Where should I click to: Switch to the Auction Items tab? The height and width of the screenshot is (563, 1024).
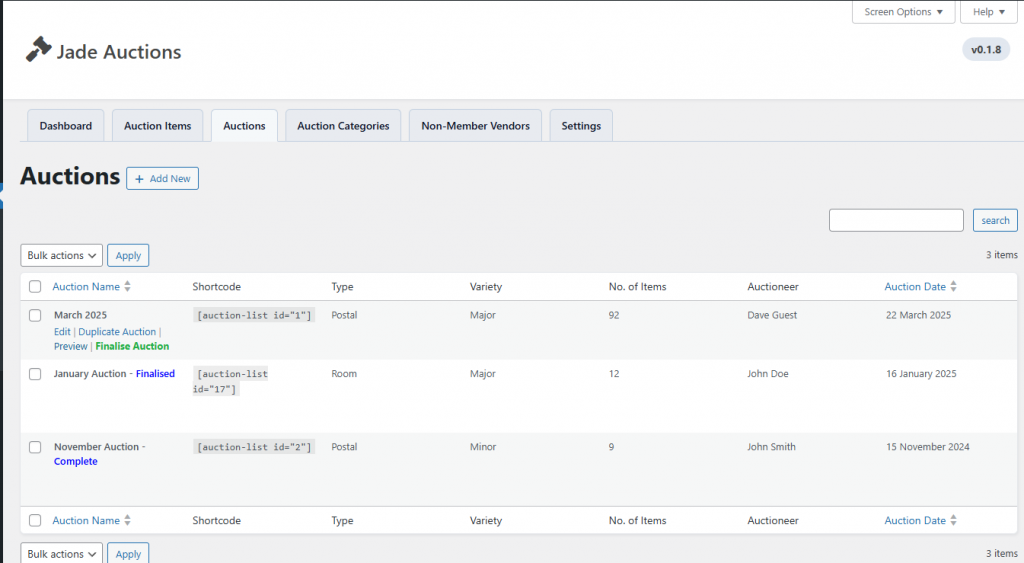(x=157, y=126)
